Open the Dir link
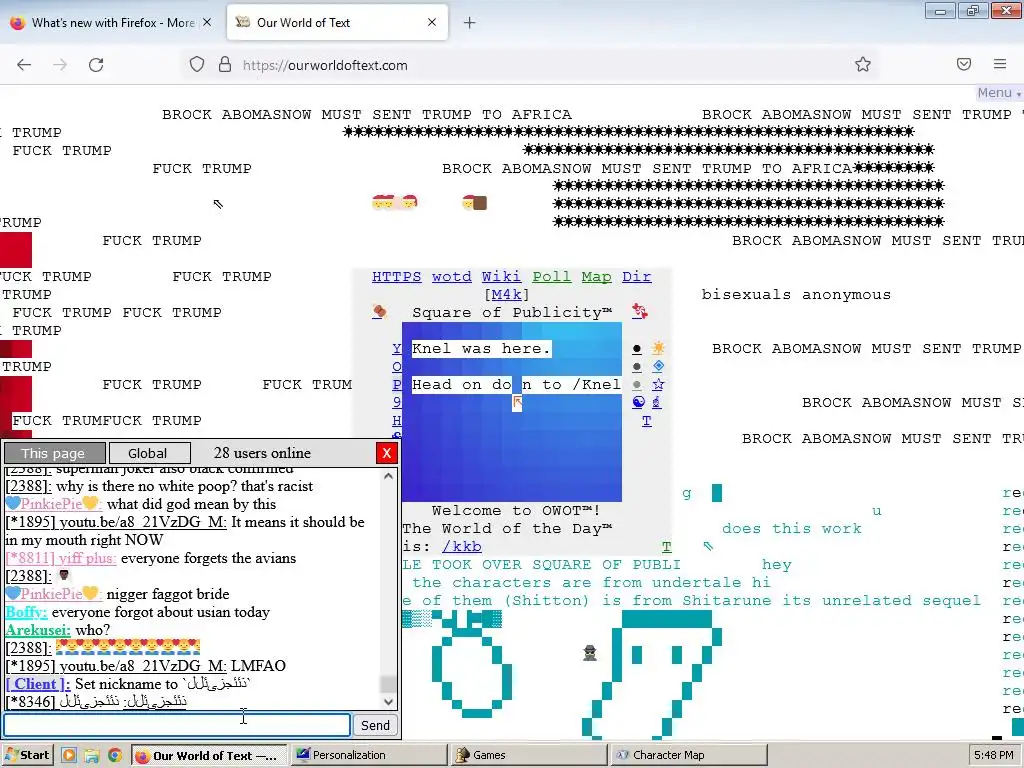Viewport: 1024px width, 768px height. coord(636,276)
